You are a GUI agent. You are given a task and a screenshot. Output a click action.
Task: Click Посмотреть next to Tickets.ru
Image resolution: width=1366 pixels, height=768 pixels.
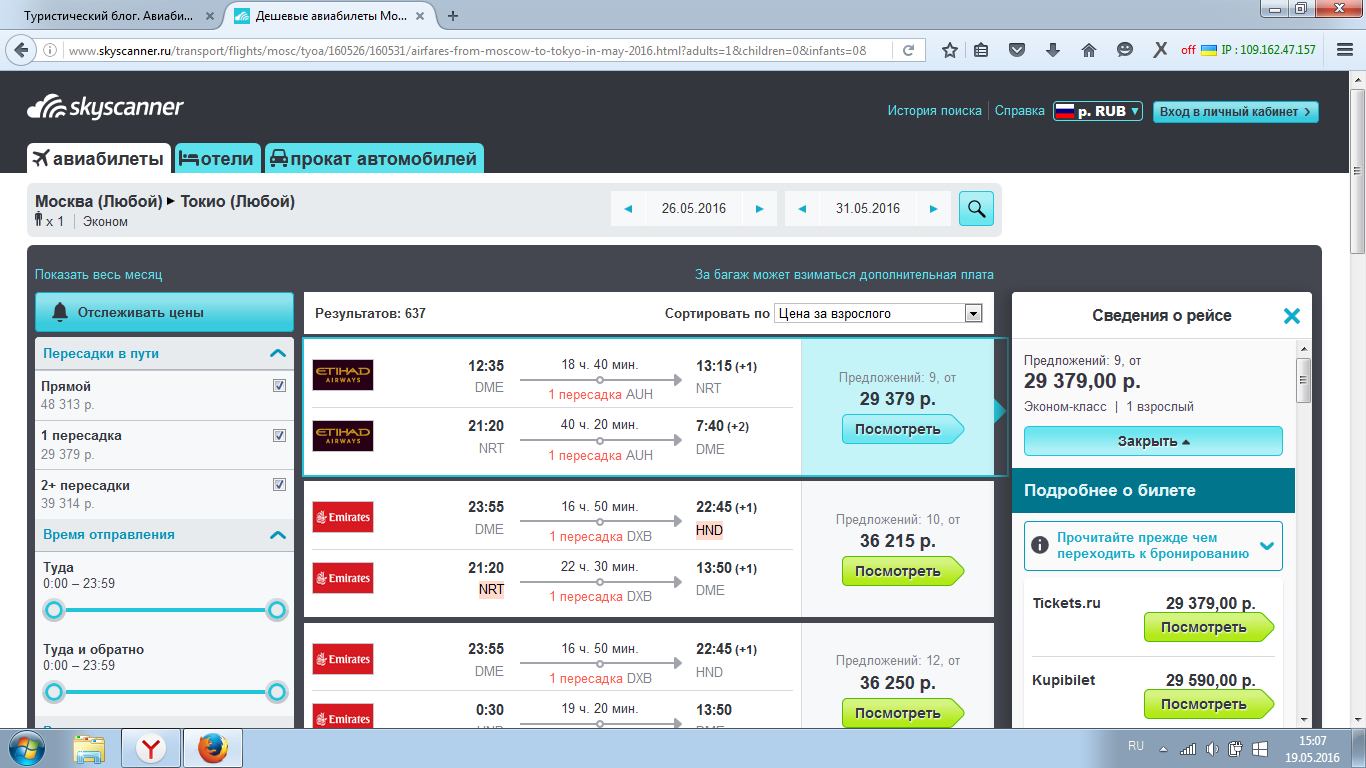[x=1208, y=628]
